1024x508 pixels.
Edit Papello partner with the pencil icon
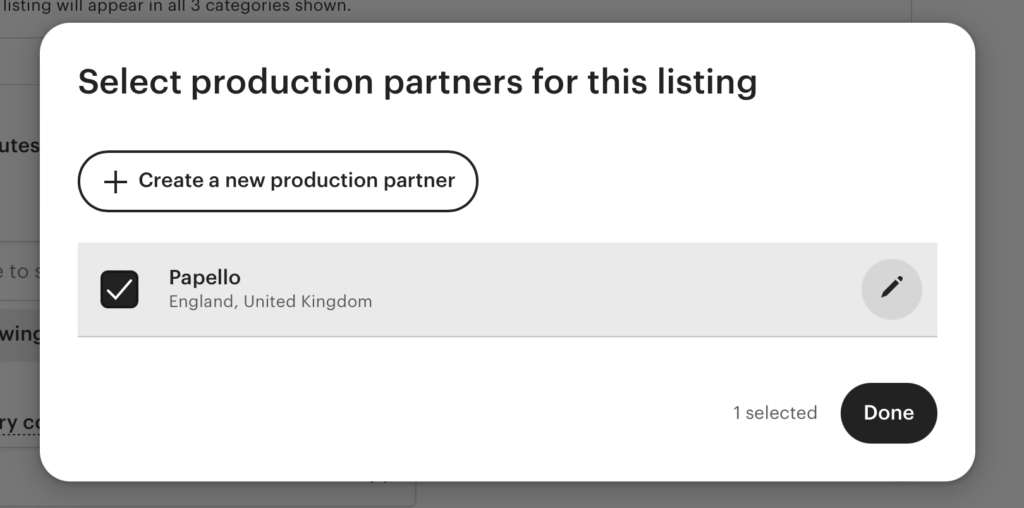891,289
